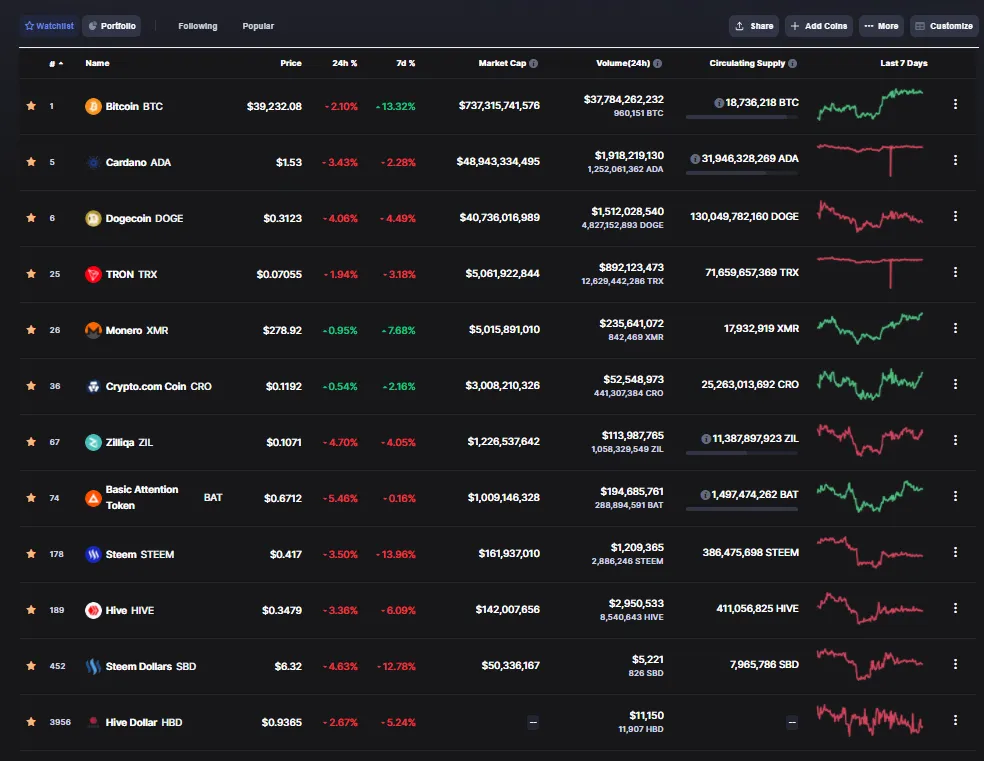Click info icon beside Zilliqa supply
Screen dimensions: 984x761
pyautogui.click(x=705, y=439)
